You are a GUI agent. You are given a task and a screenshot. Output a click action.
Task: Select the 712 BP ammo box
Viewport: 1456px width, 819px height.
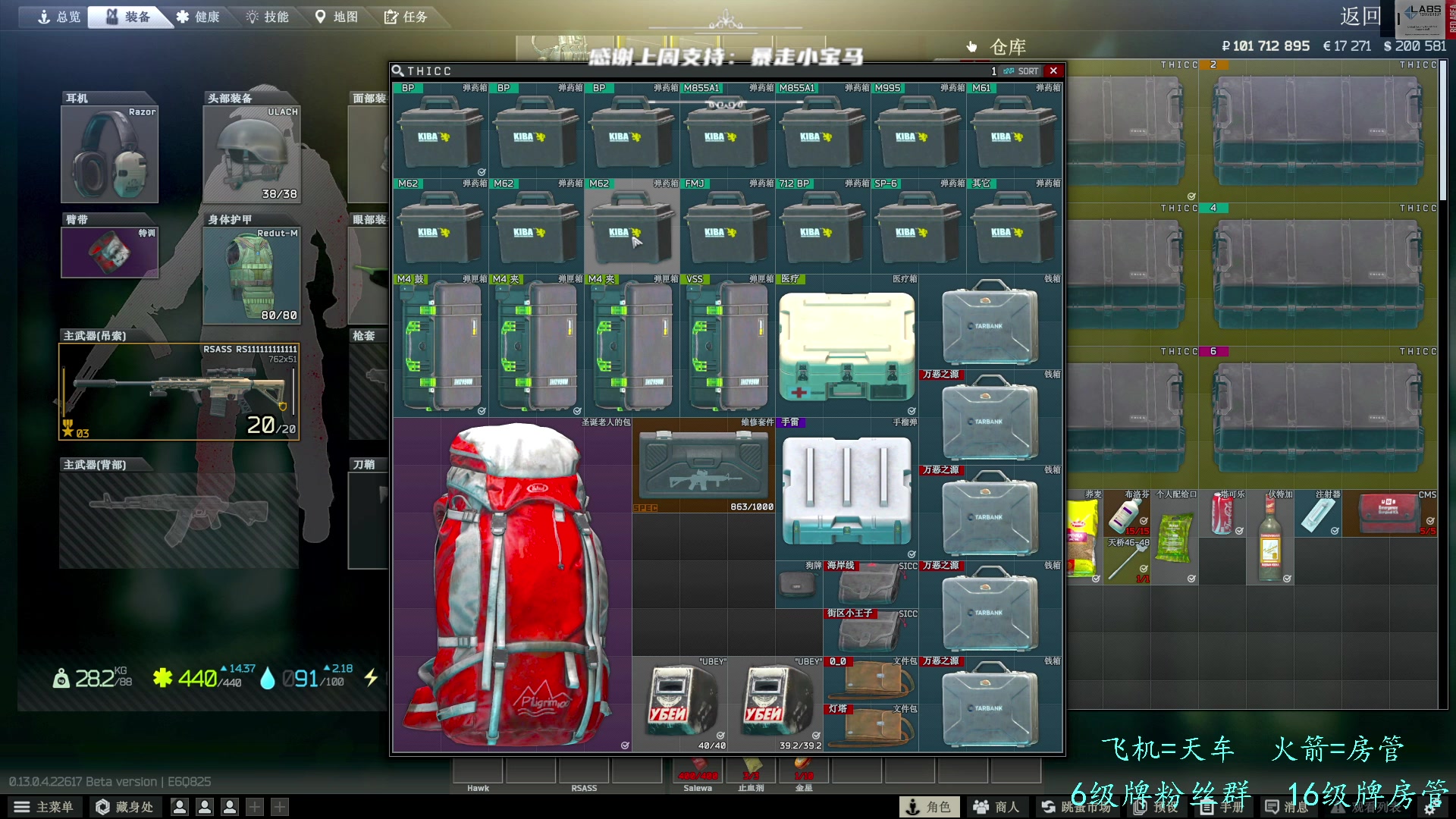point(823,226)
